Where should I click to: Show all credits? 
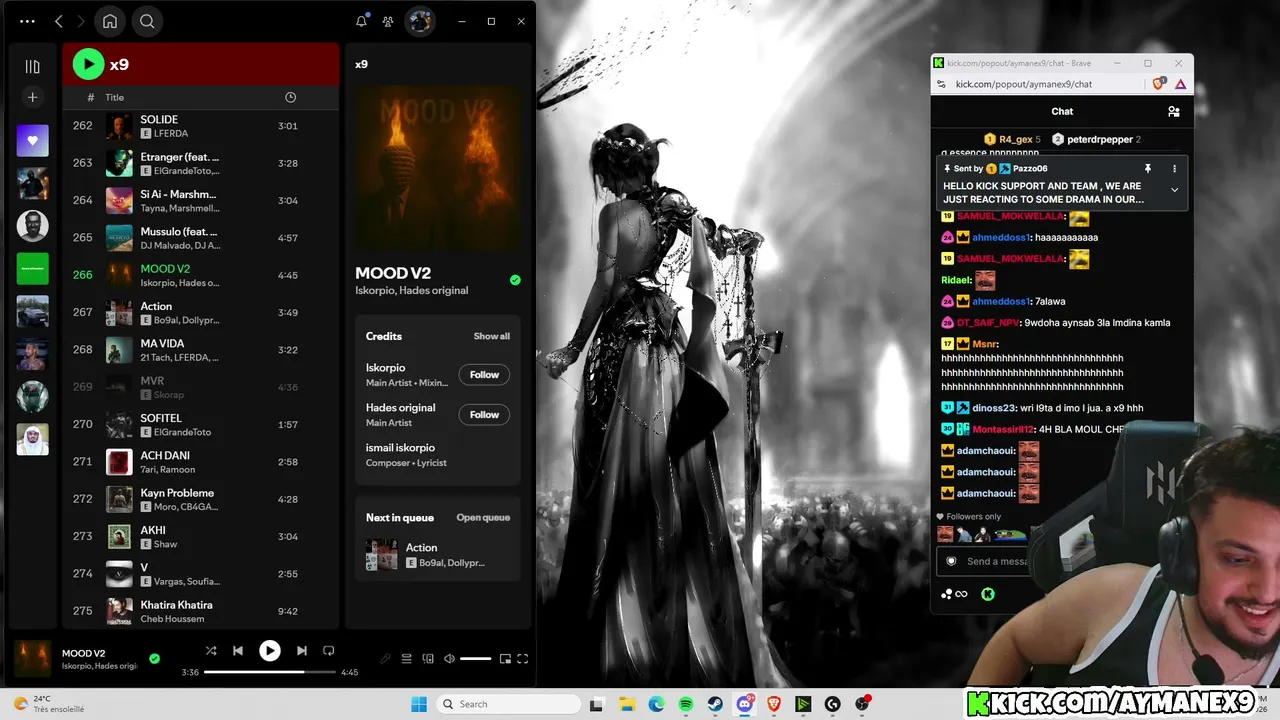(491, 336)
